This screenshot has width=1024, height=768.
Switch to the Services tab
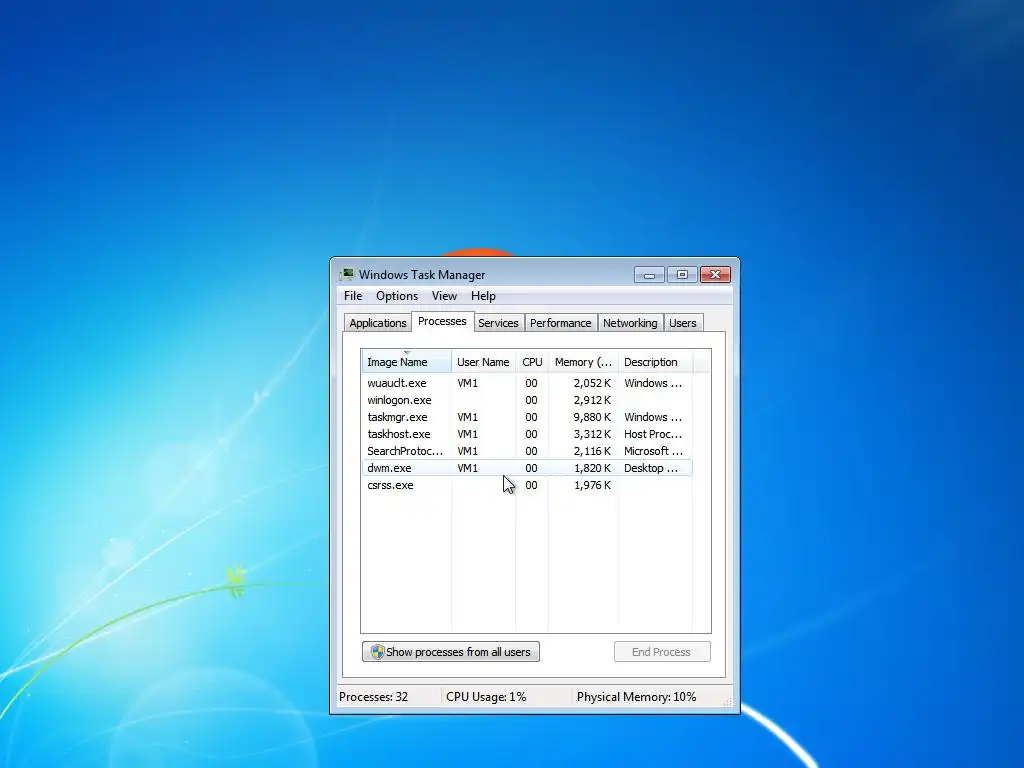point(498,323)
